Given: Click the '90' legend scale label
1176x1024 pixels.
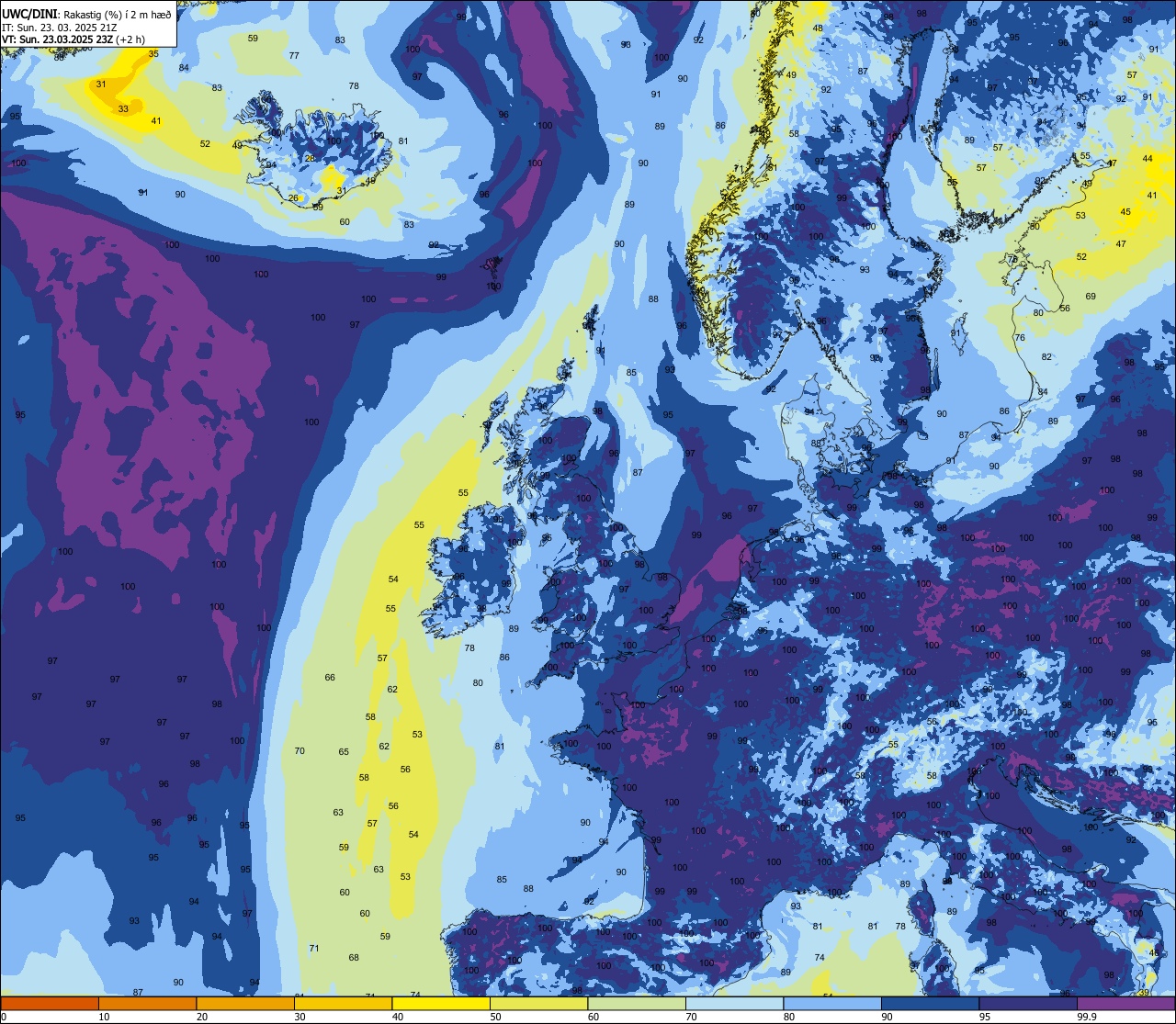Looking at the screenshot, I should click(887, 1017).
